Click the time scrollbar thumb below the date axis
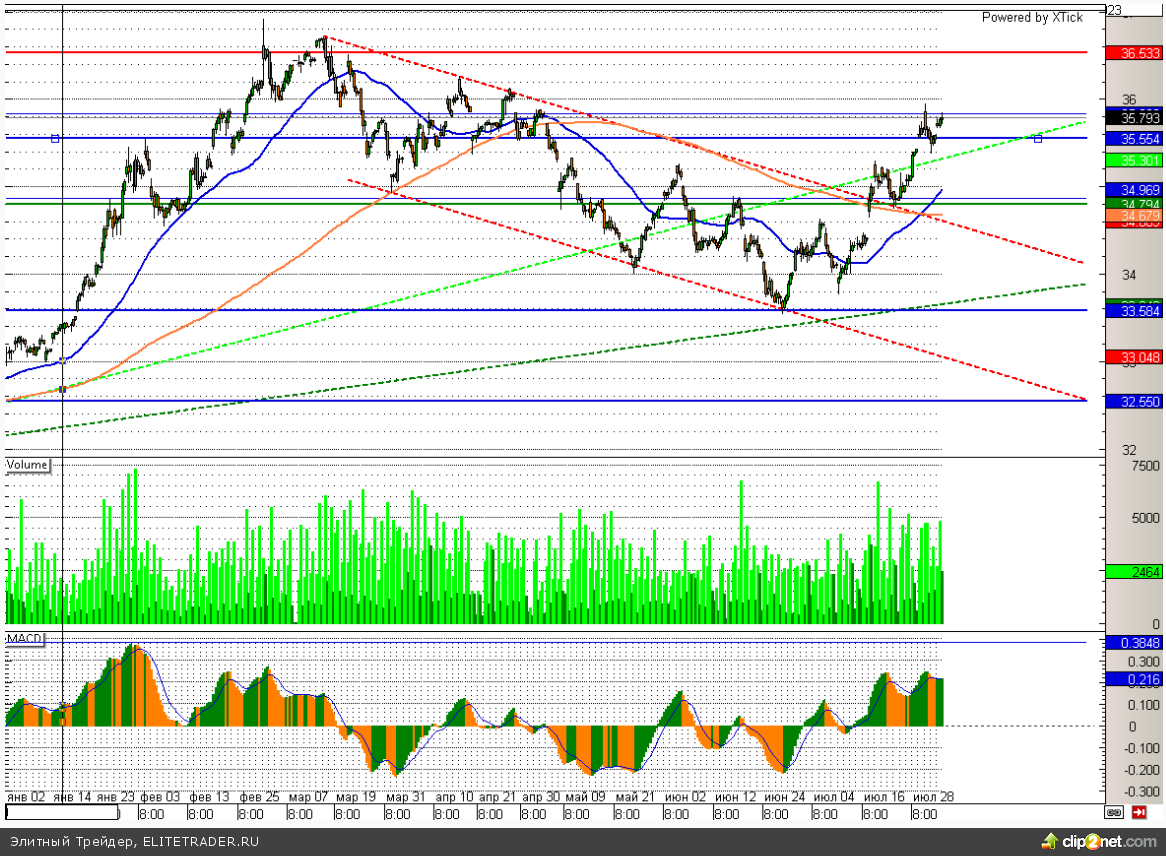Screen dimensions: 1166x856 [62, 814]
